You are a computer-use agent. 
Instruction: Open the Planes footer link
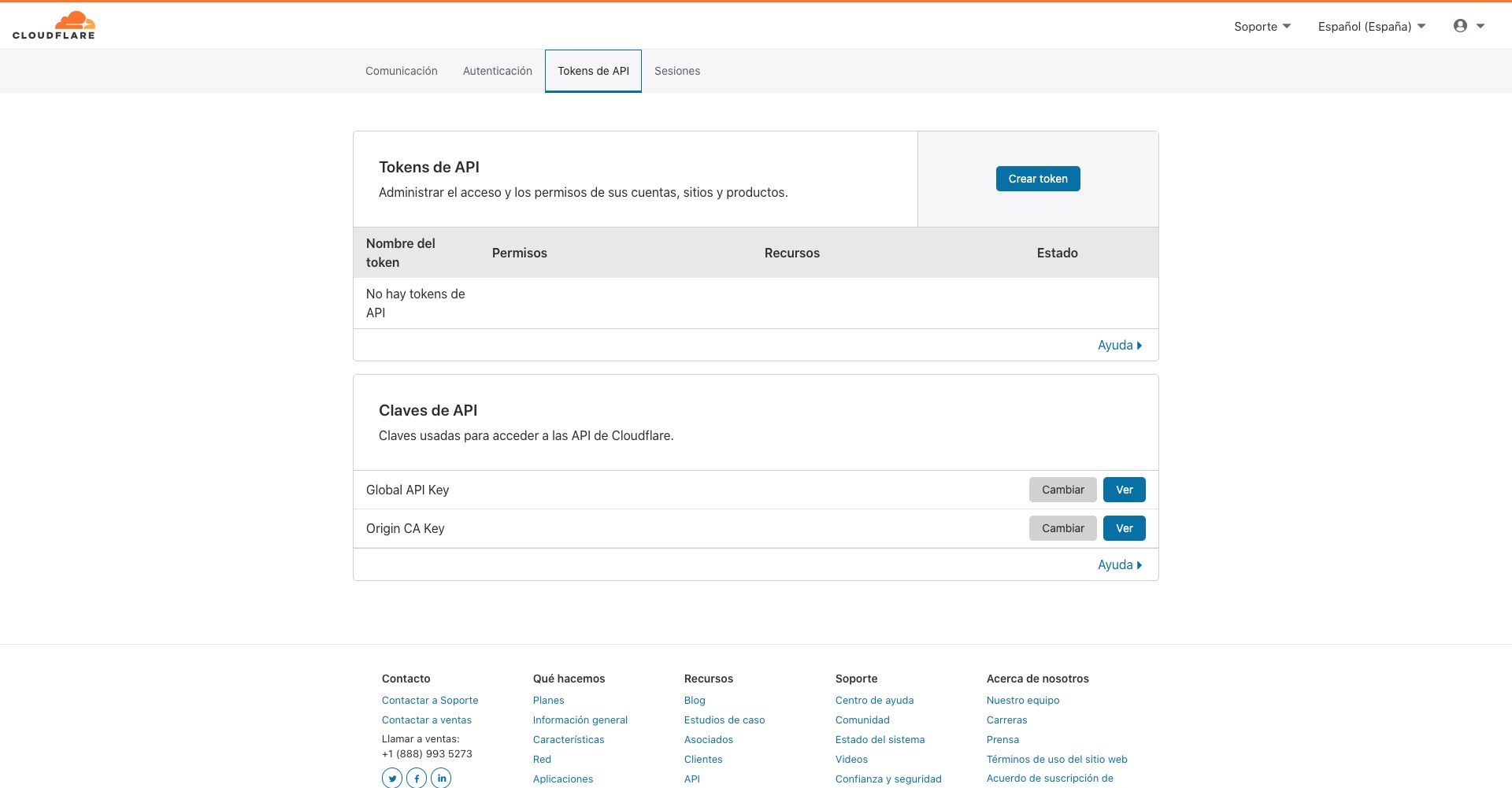point(548,701)
